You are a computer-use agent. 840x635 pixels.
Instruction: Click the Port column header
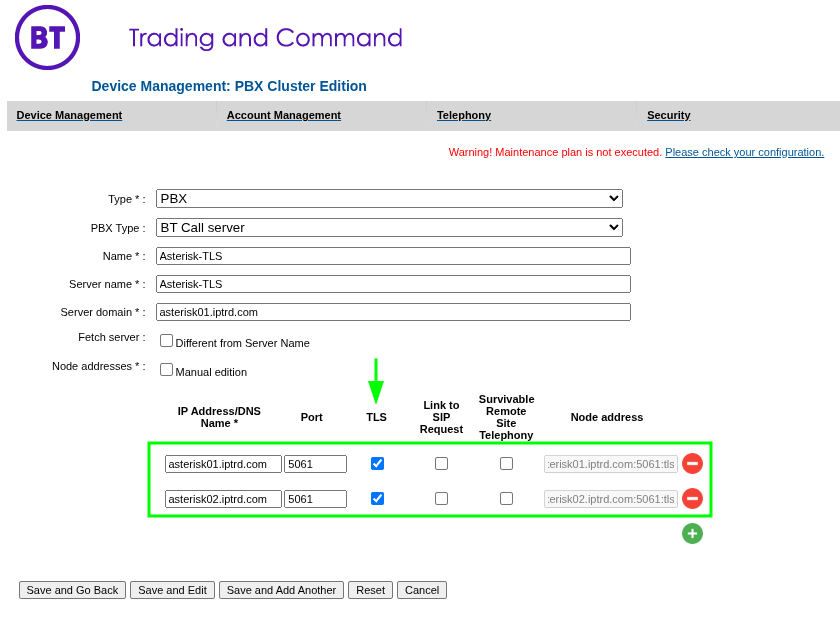click(312, 417)
